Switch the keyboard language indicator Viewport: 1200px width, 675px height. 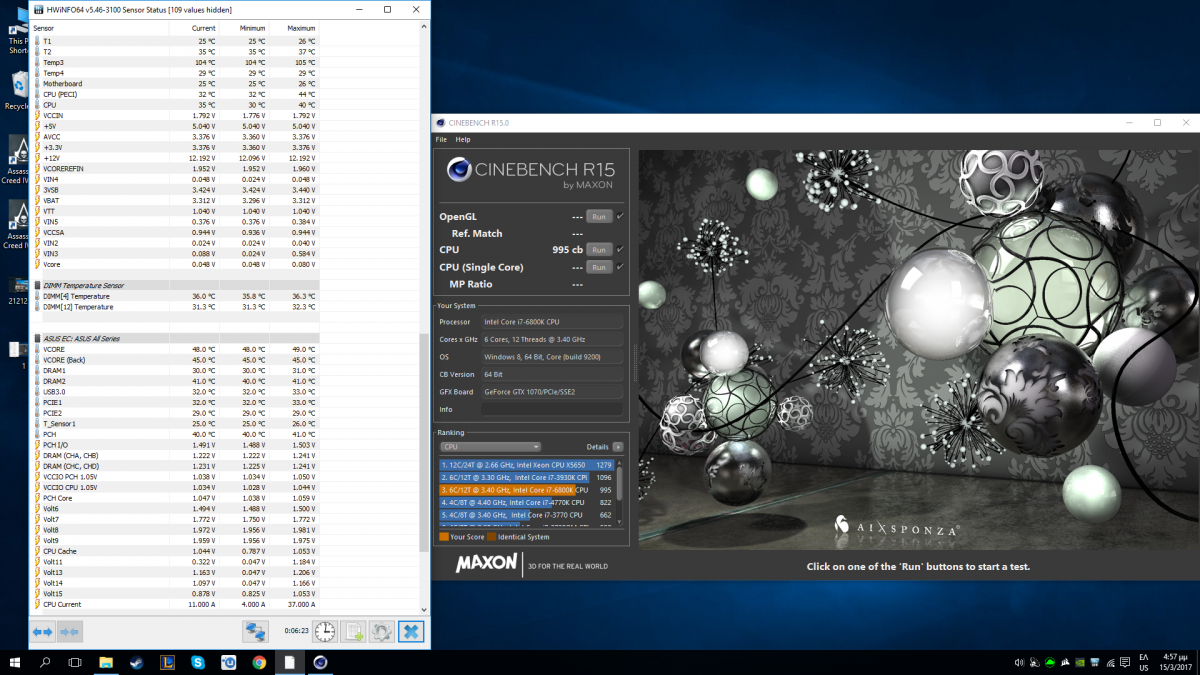pyautogui.click(x=1143, y=662)
